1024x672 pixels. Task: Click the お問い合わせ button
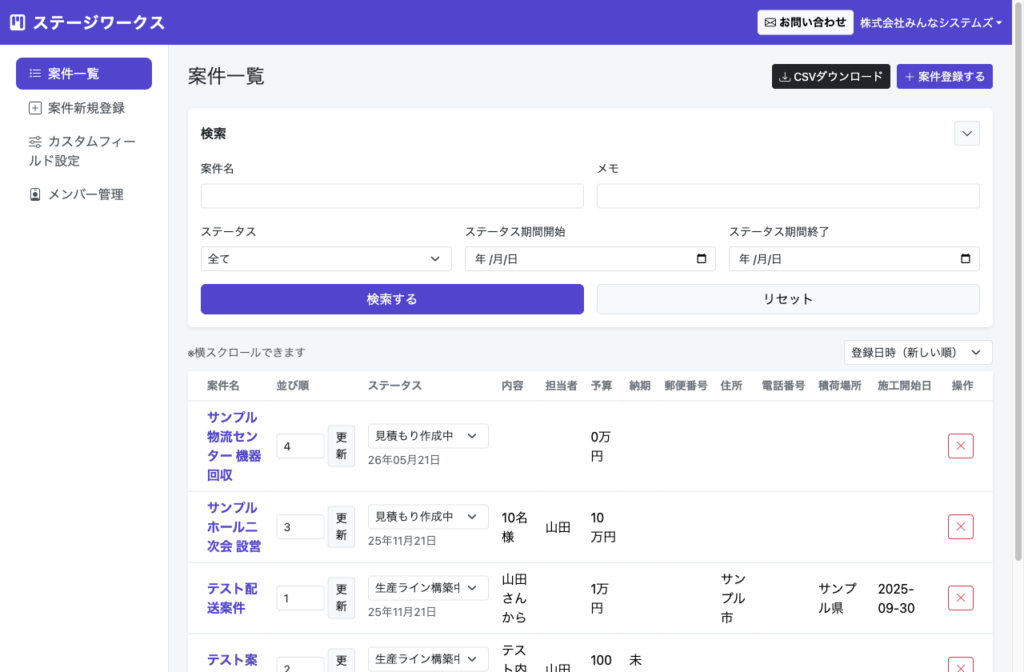805,22
